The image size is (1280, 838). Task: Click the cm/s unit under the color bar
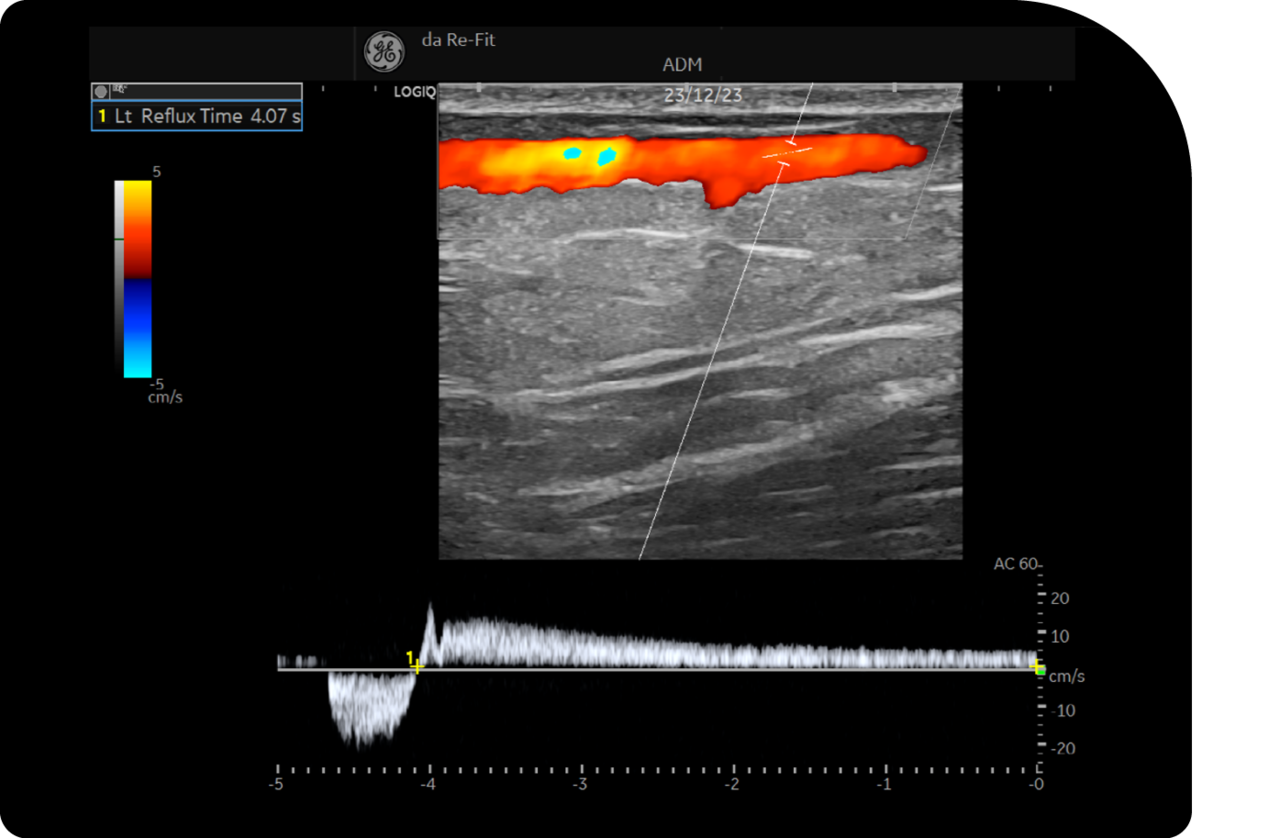pyautogui.click(x=165, y=397)
